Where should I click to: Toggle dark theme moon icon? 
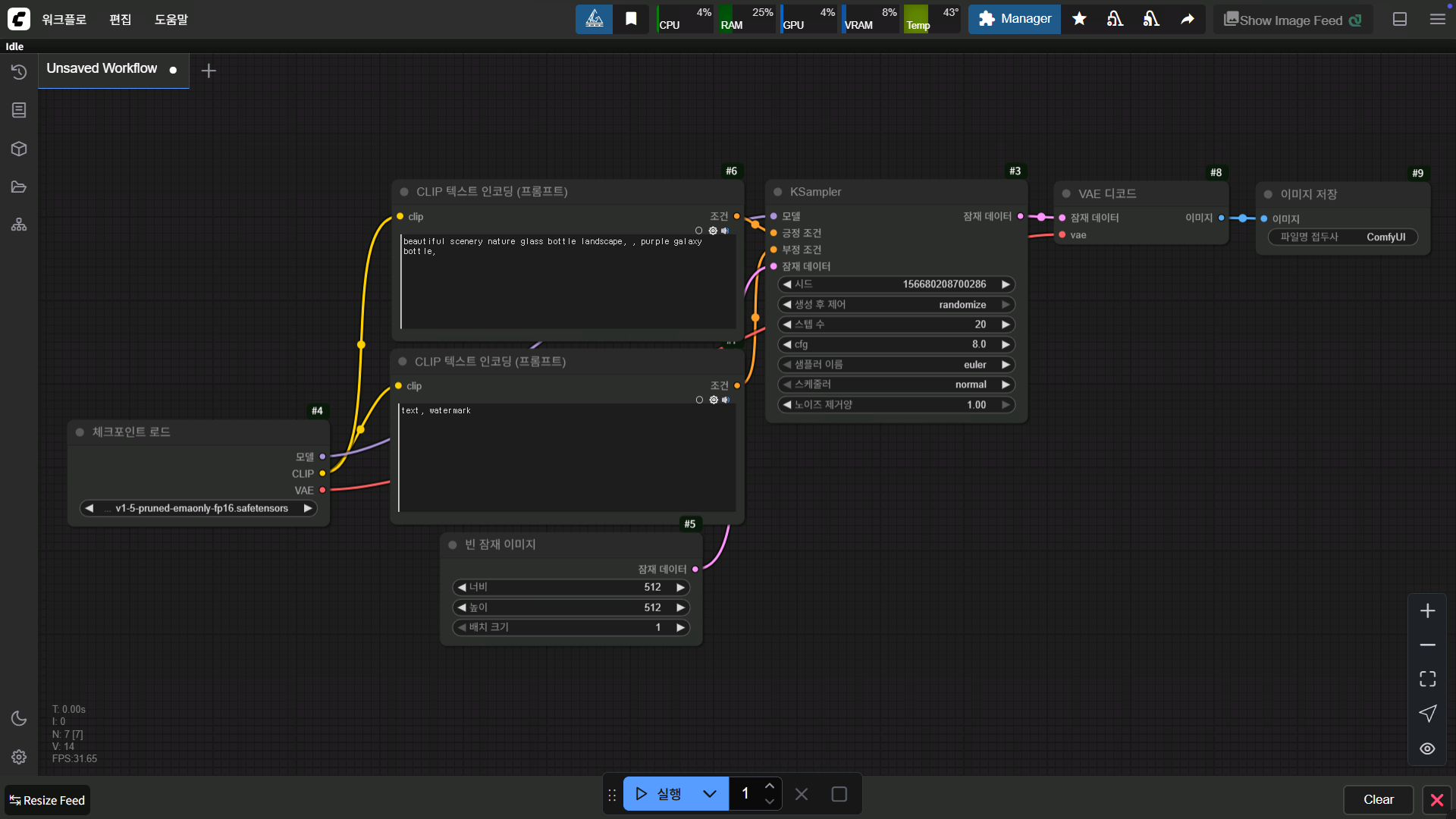(19, 718)
